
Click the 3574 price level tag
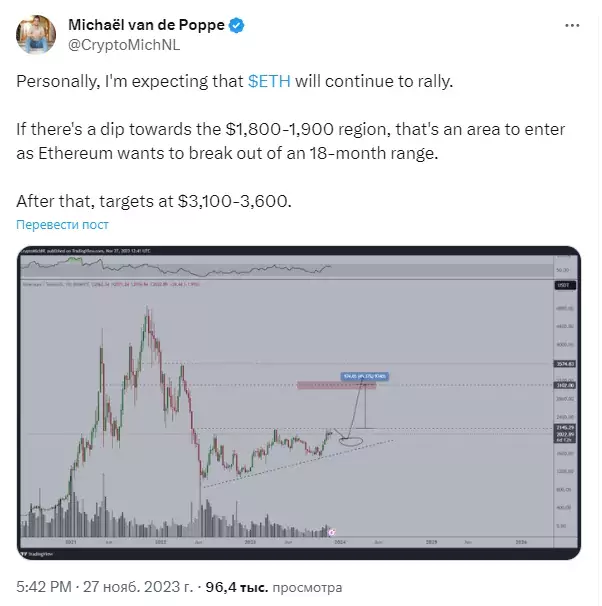coord(565,364)
